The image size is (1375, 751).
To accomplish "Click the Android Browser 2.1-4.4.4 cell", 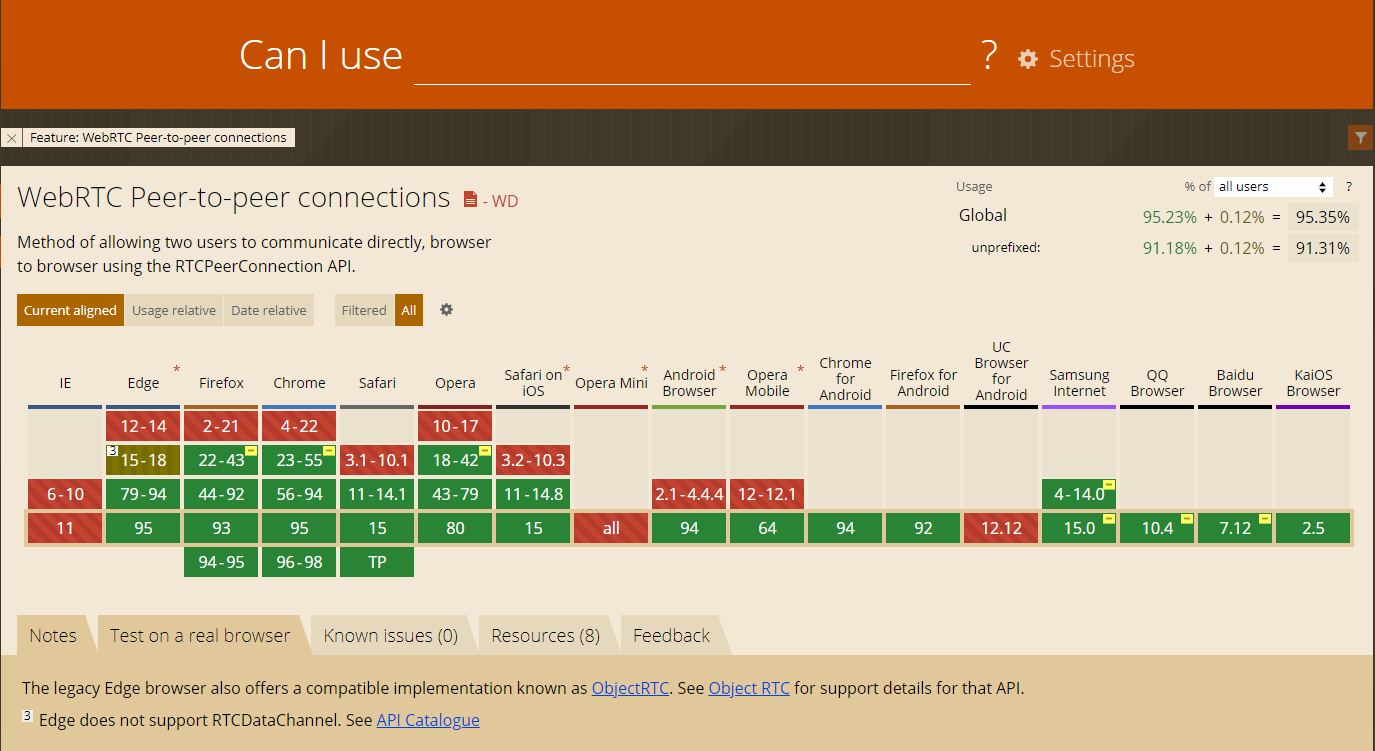I will [x=689, y=494].
